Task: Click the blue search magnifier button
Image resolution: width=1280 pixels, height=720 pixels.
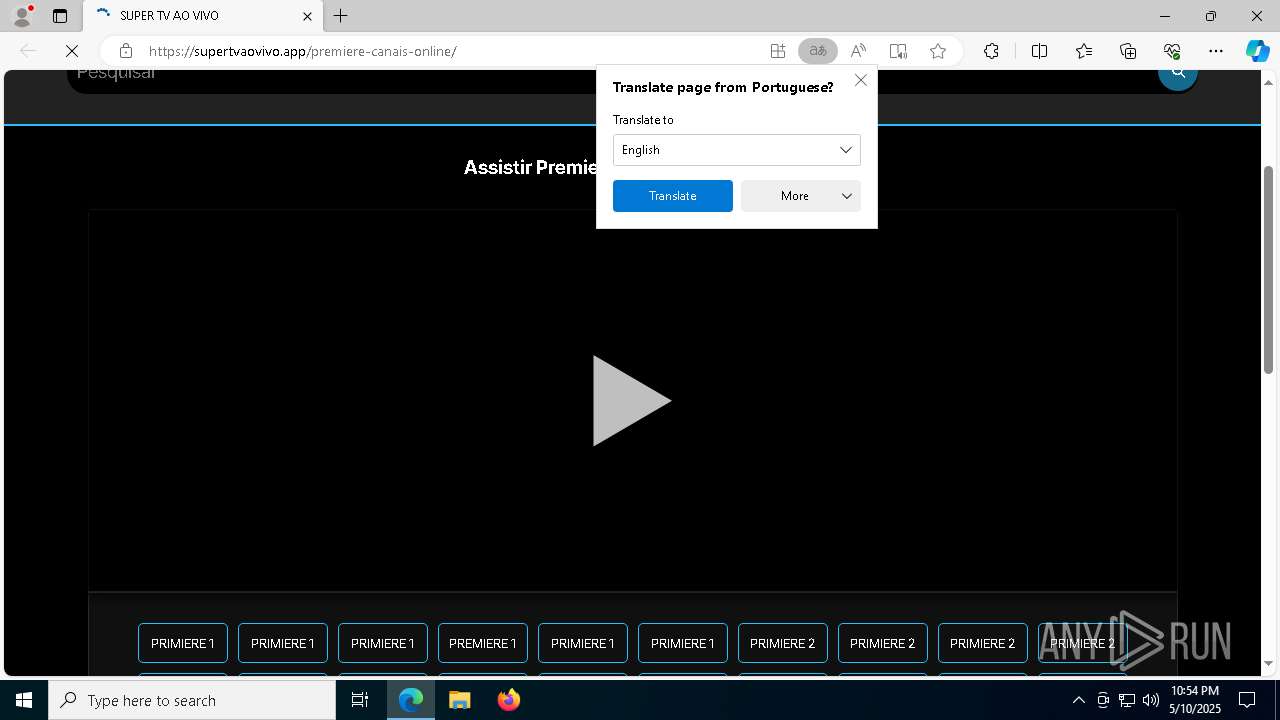Action: pos(1178,76)
